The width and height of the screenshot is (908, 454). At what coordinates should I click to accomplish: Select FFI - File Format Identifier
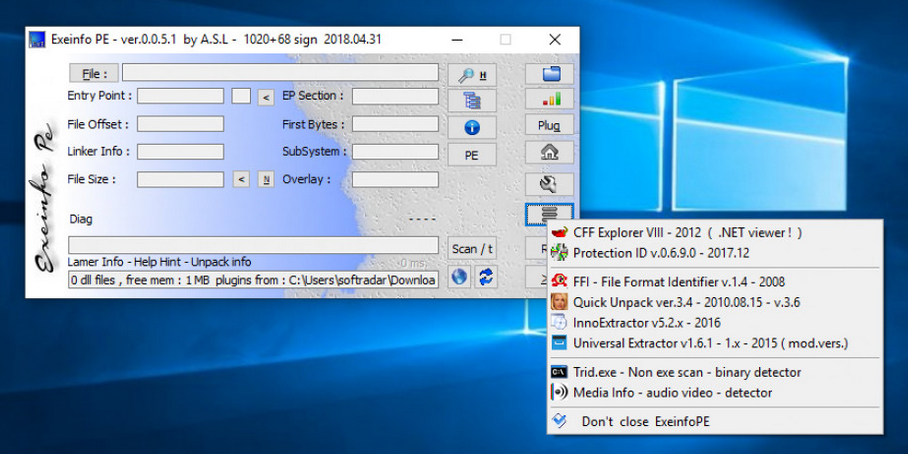tap(715, 282)
